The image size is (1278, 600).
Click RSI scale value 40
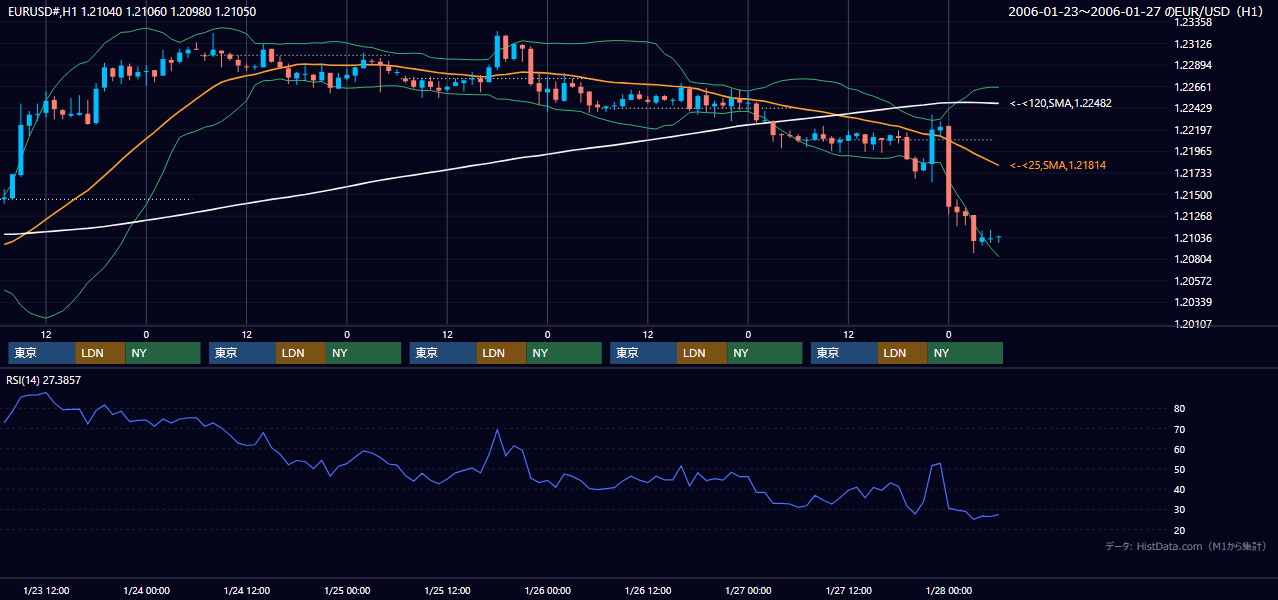point(1180,490)
